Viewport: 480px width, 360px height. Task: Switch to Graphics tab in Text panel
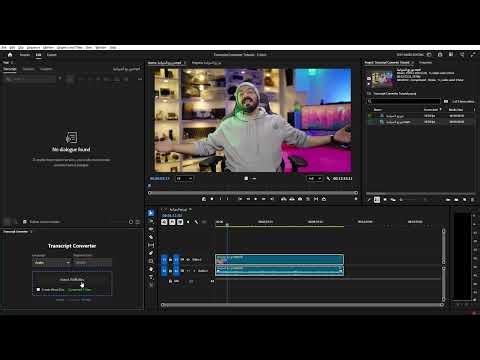coord(46,69)
